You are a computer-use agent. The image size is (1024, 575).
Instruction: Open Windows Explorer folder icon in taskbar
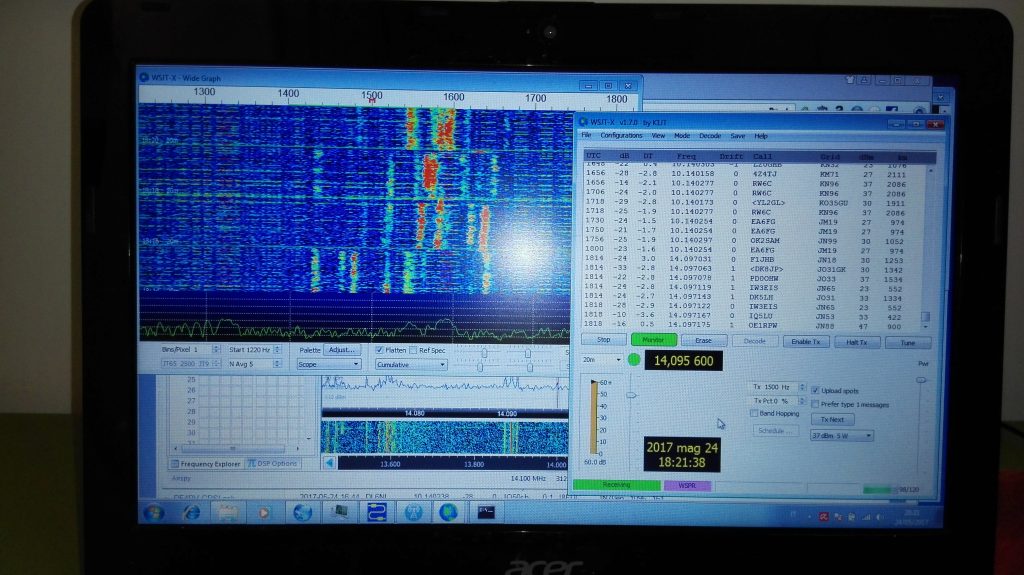point(227,513)
